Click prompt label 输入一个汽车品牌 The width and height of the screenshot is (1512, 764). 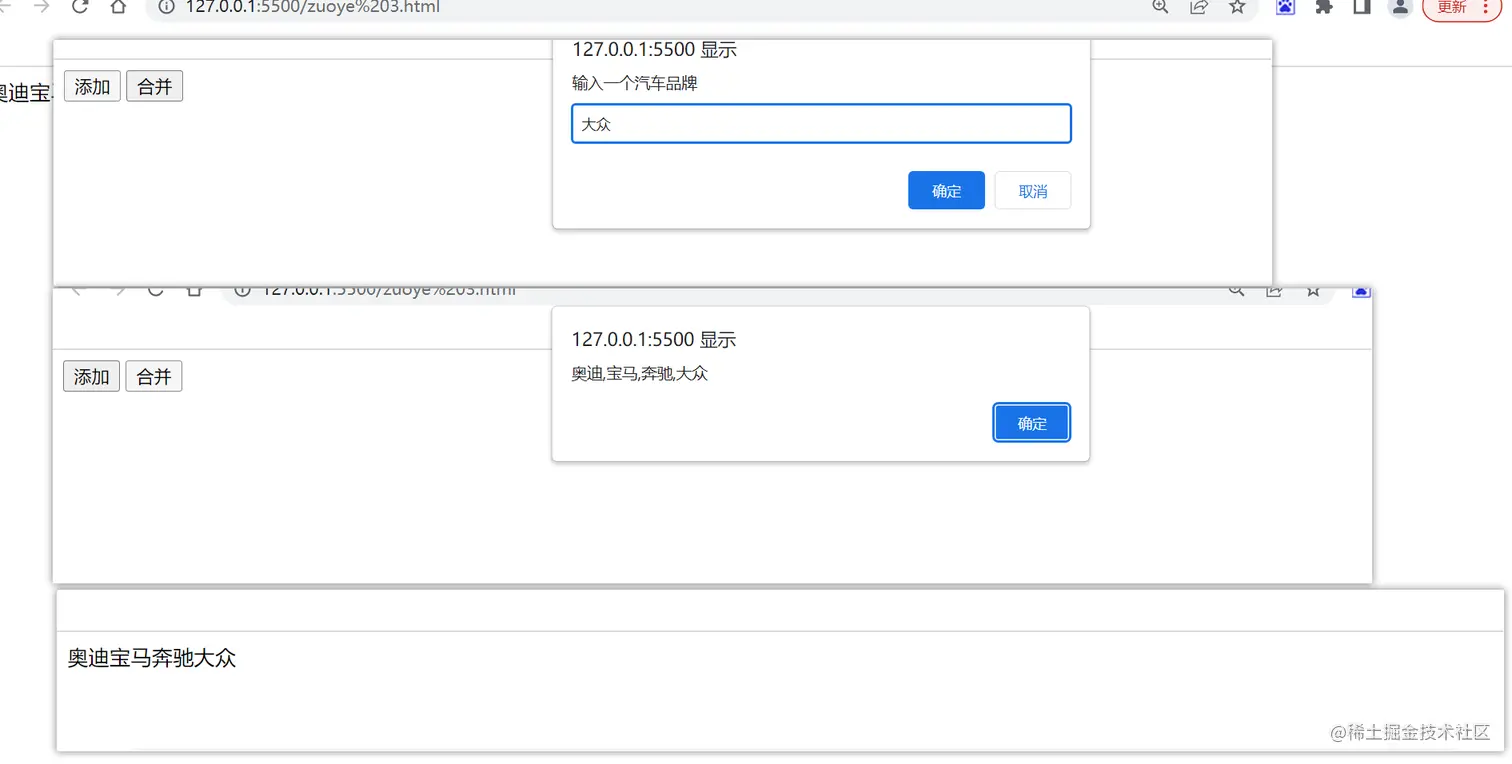[635, 84]
